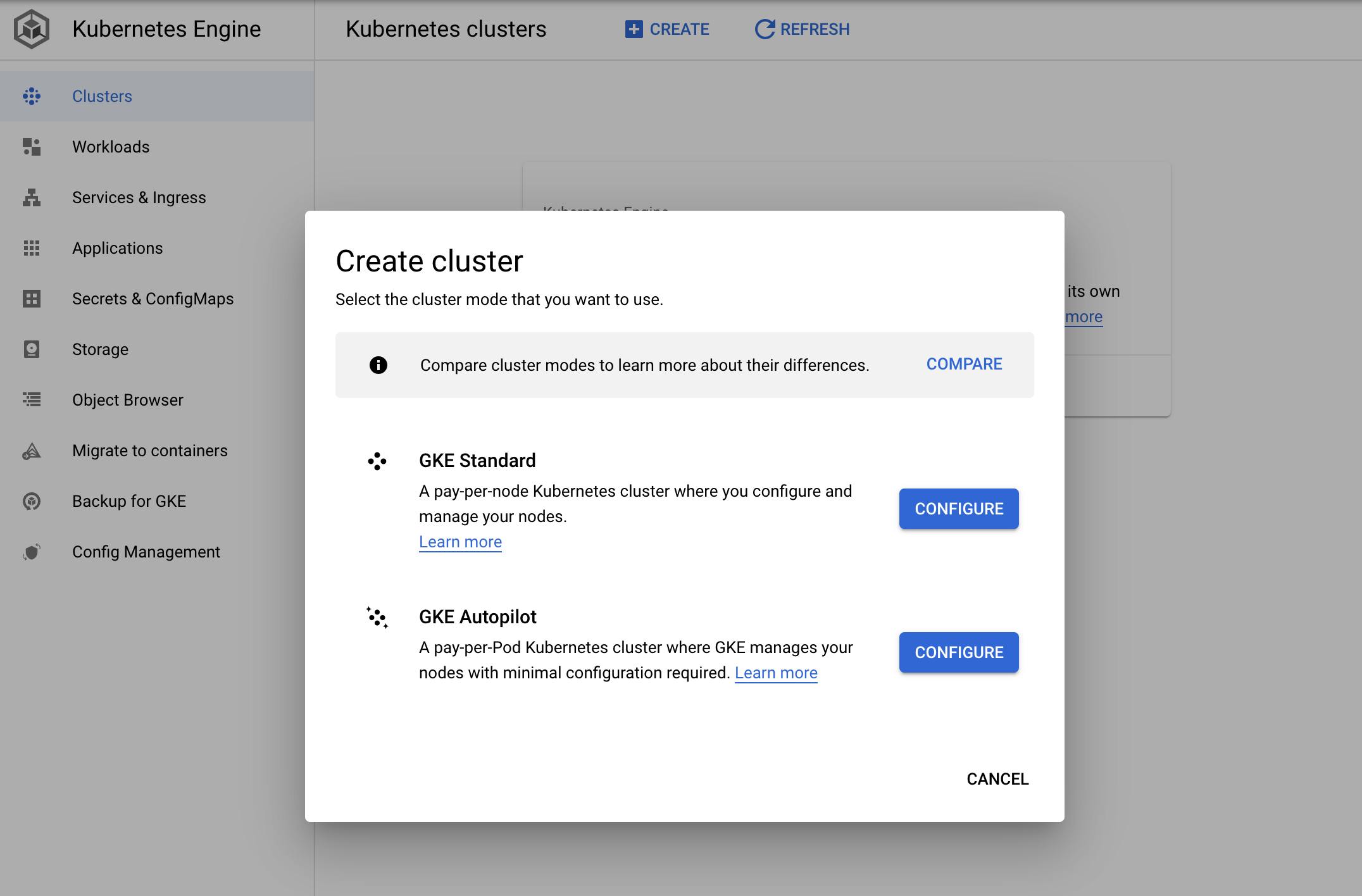
Task: Click the Secrets & ConfigMaps icon
Action: [32, 299]
